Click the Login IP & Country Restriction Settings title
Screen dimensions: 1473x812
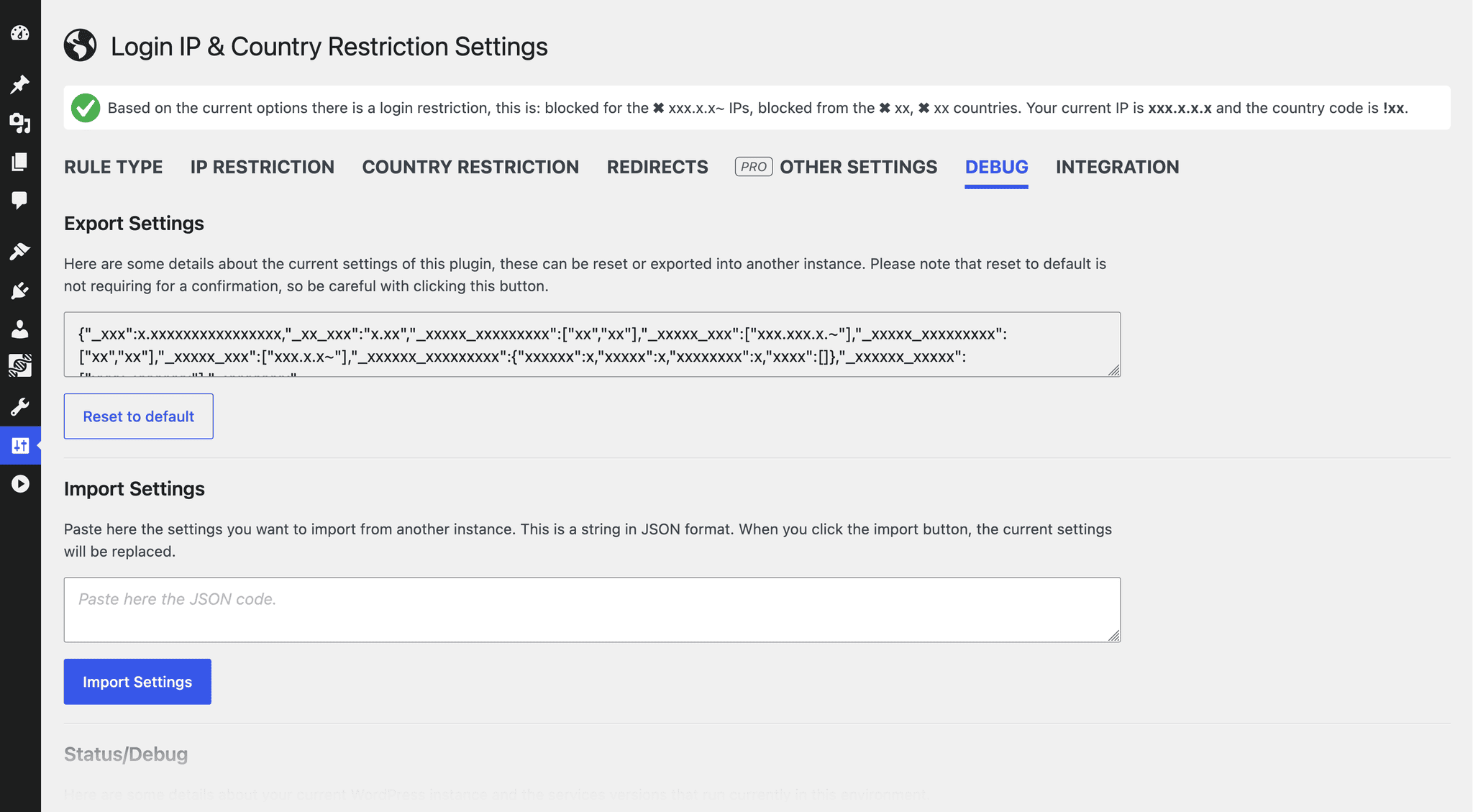[329, 47]
